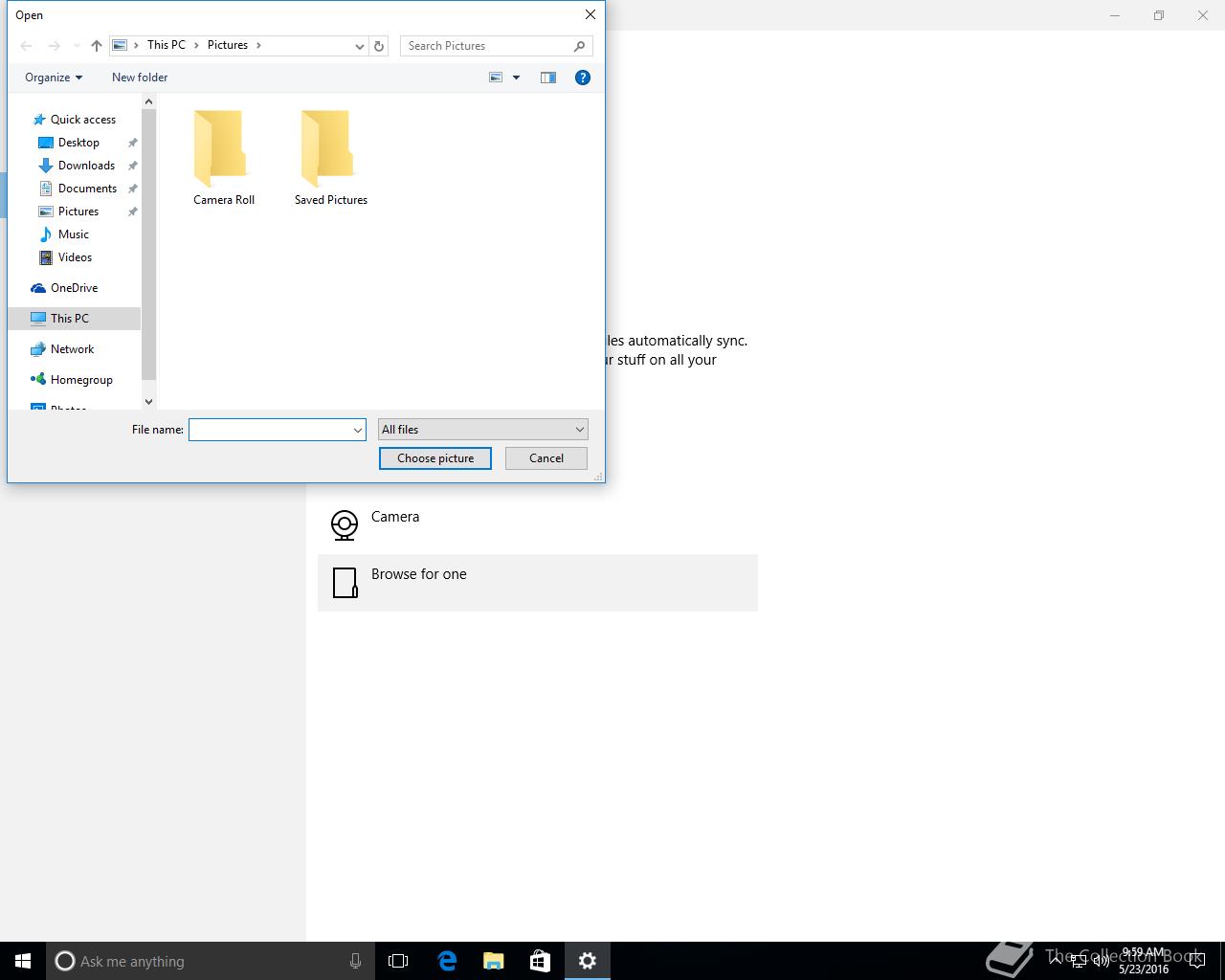Click the navigation pane scroll down arrow

pos(148,402)
